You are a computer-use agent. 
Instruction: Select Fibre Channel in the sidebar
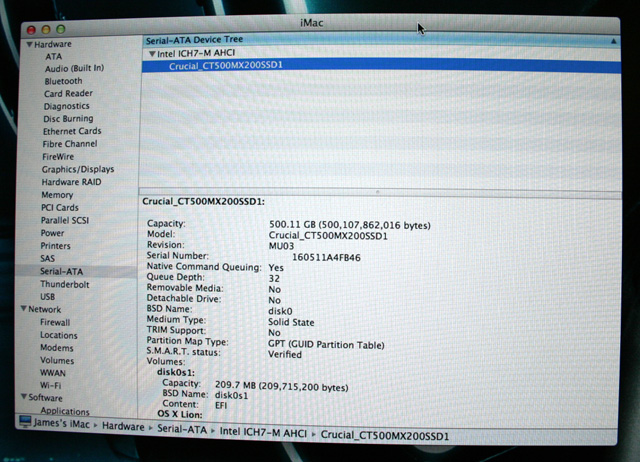(x=70, y=144)
